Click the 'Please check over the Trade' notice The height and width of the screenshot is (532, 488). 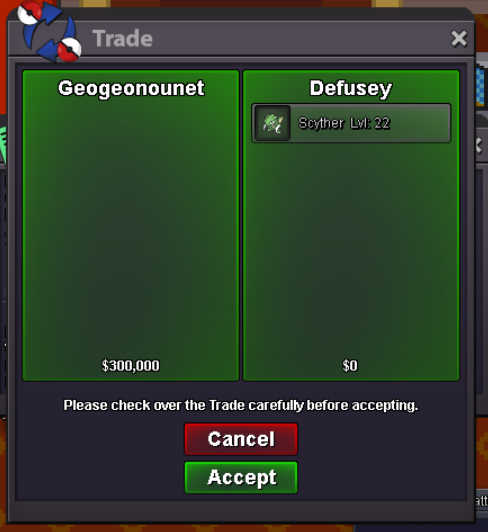click(x=241, y=405)
